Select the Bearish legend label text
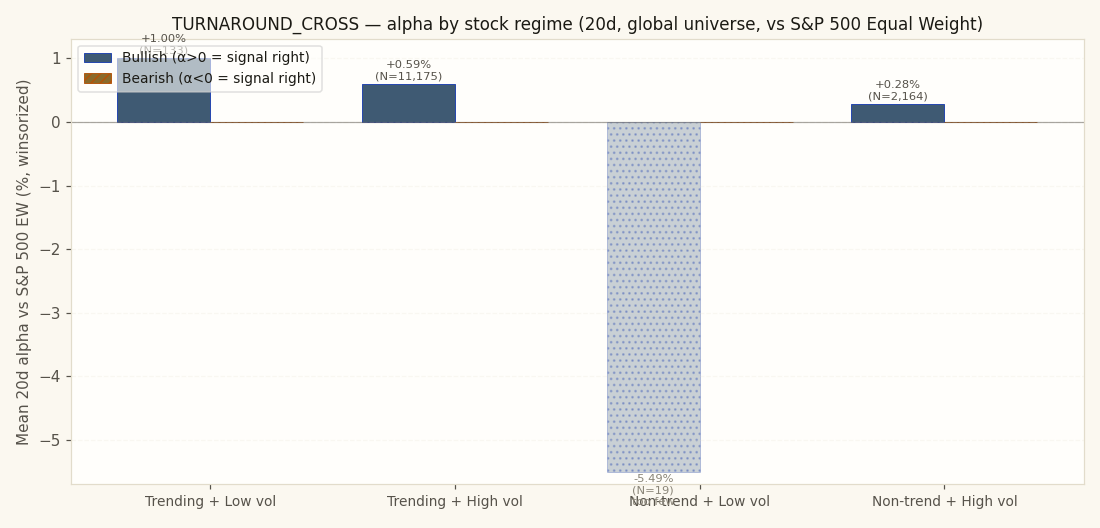This screenshot has height=528, width=1100. [x=219, y=79]
